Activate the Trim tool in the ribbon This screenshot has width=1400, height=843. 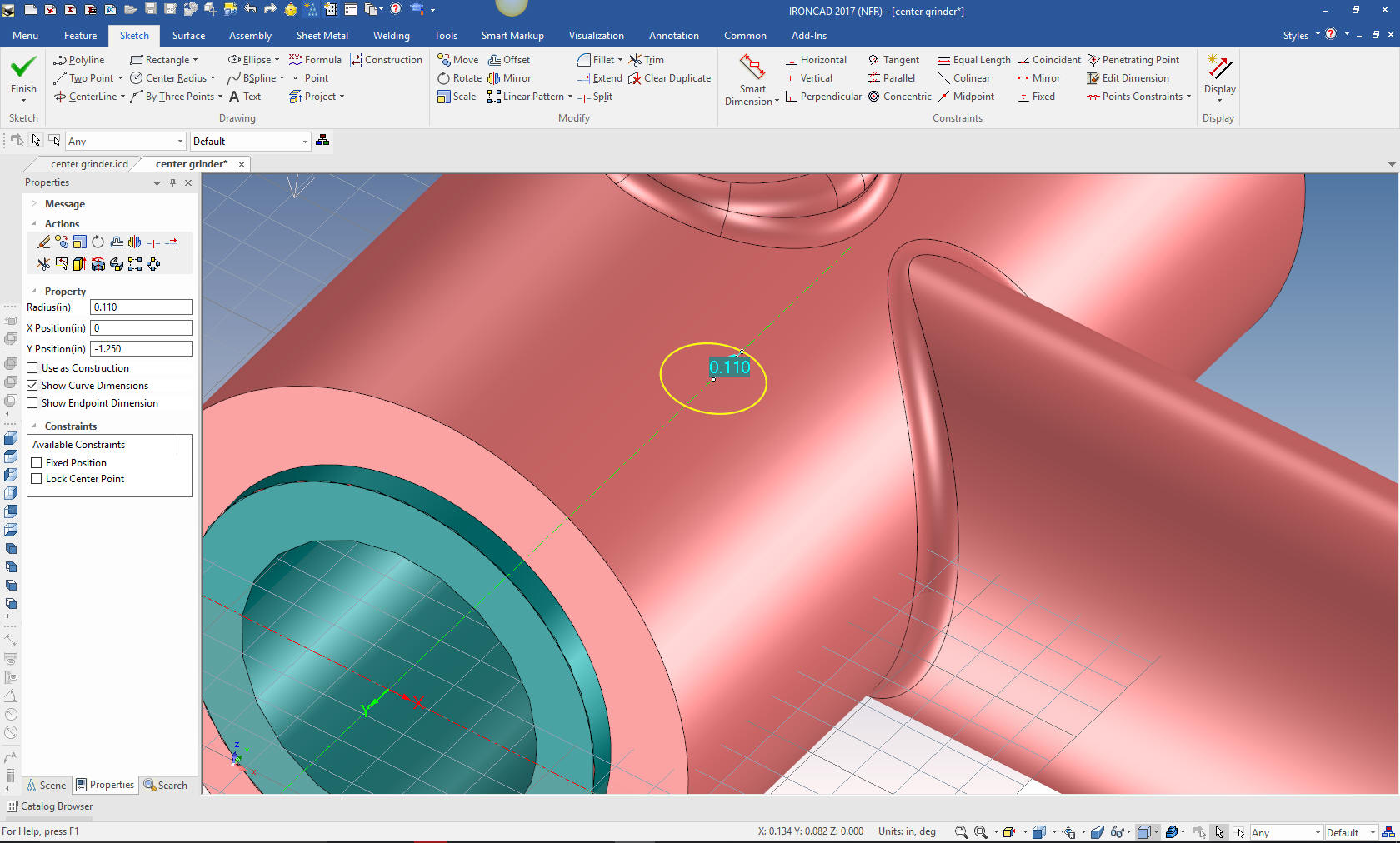point(647,60)
